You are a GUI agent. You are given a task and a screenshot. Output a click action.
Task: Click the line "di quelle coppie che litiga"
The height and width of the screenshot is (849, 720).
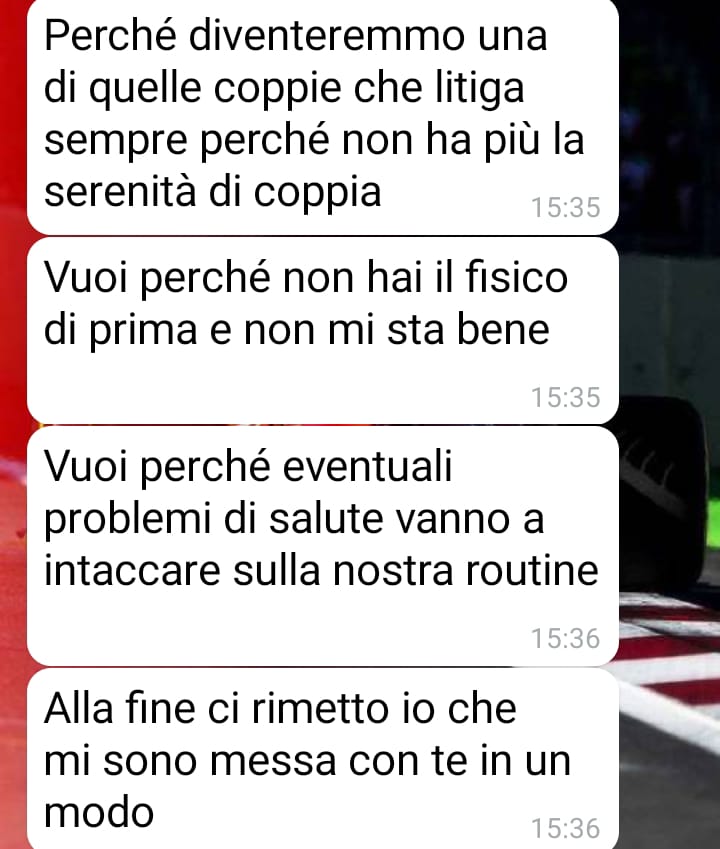[284, 89]
